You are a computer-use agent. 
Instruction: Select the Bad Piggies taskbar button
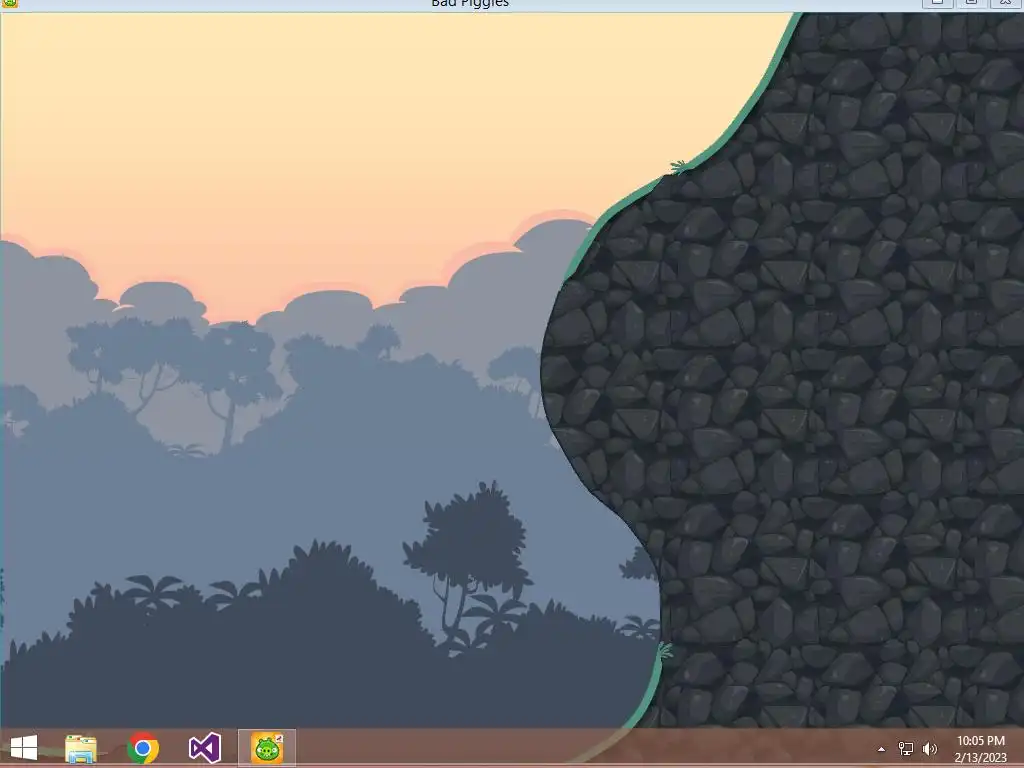[x=267, y=748]
